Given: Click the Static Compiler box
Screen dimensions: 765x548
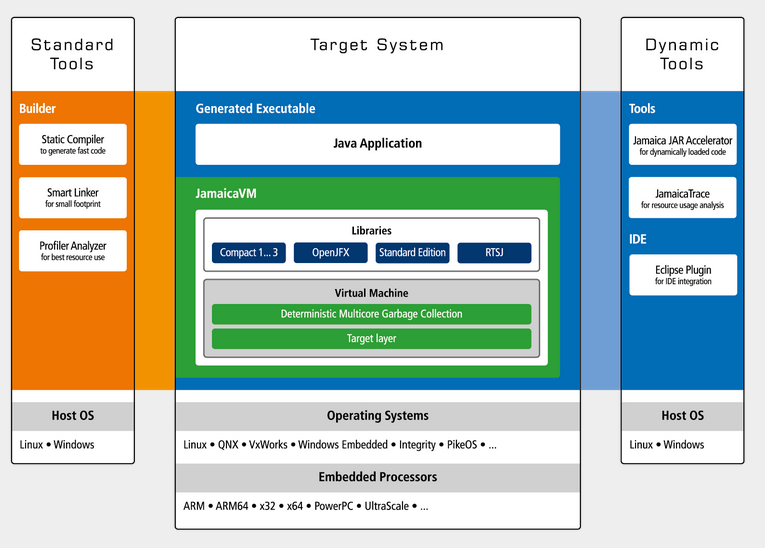Looking at the screenshot, I should (73, 144).
